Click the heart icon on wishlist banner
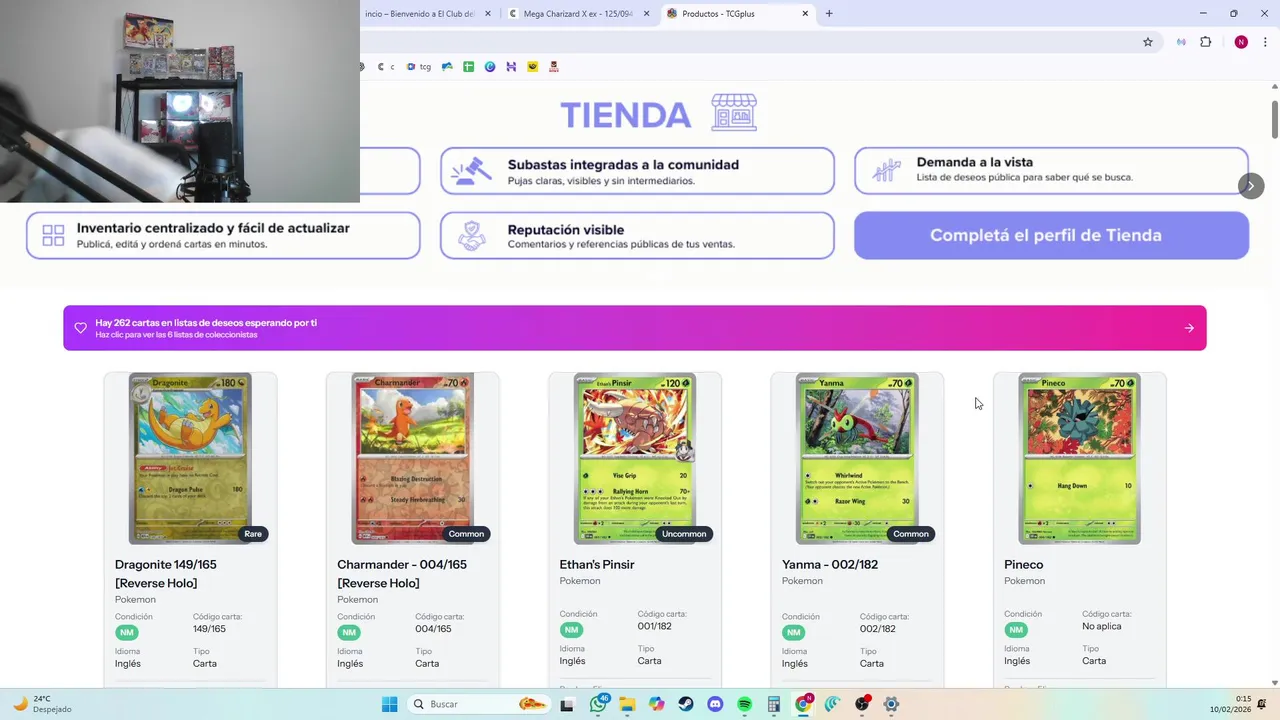 click(81, 328)
